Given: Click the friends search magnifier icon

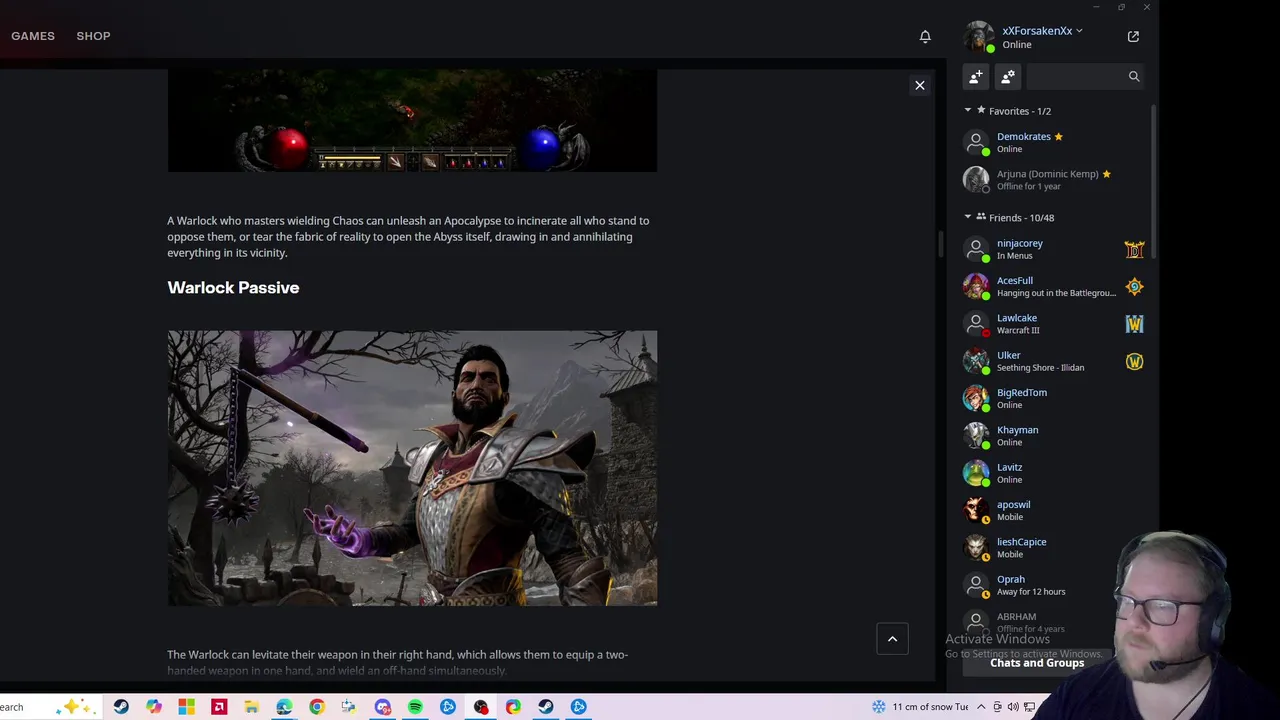Looking at the screenshot, I should pos(1134,76).
